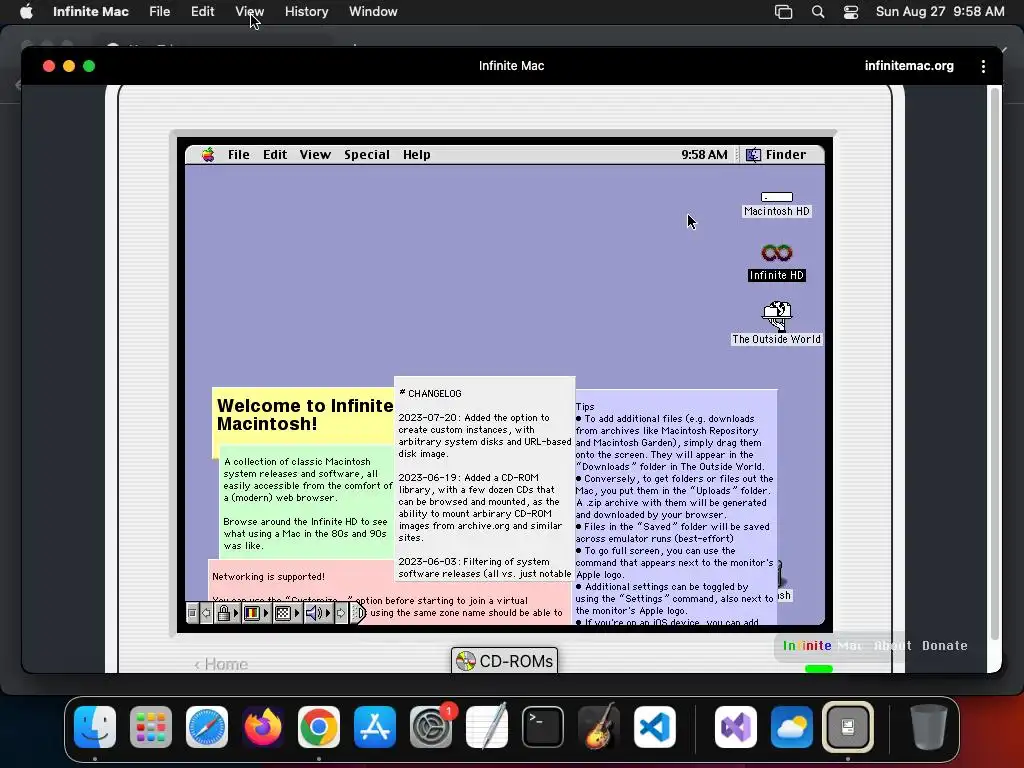
Task: Open the Weather app from the Dock
Action: [x=792, y=727]
